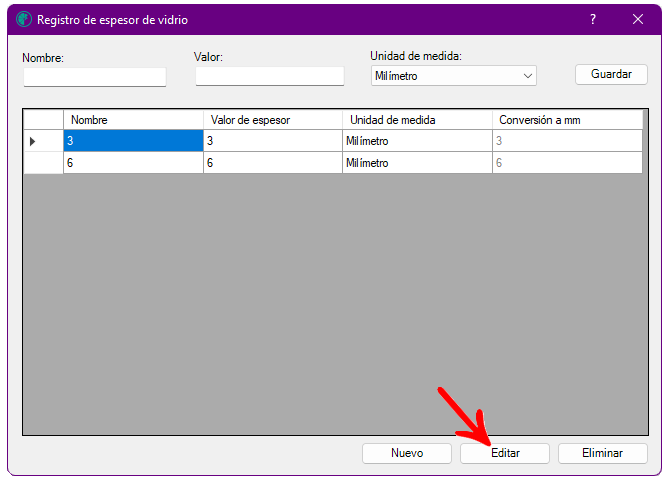Viewport: 665px width, 477px height.
Task: Sort by the Nombre column header
Action: pyautogui.click(x=133, y=120)
